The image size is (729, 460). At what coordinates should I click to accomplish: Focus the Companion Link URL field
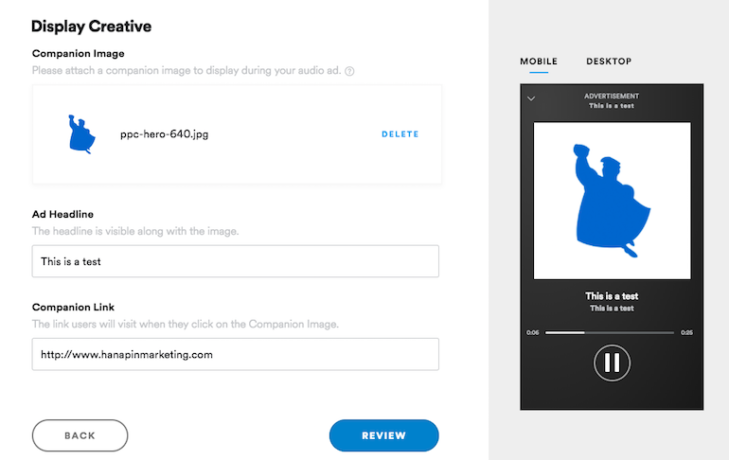point(235,354)
